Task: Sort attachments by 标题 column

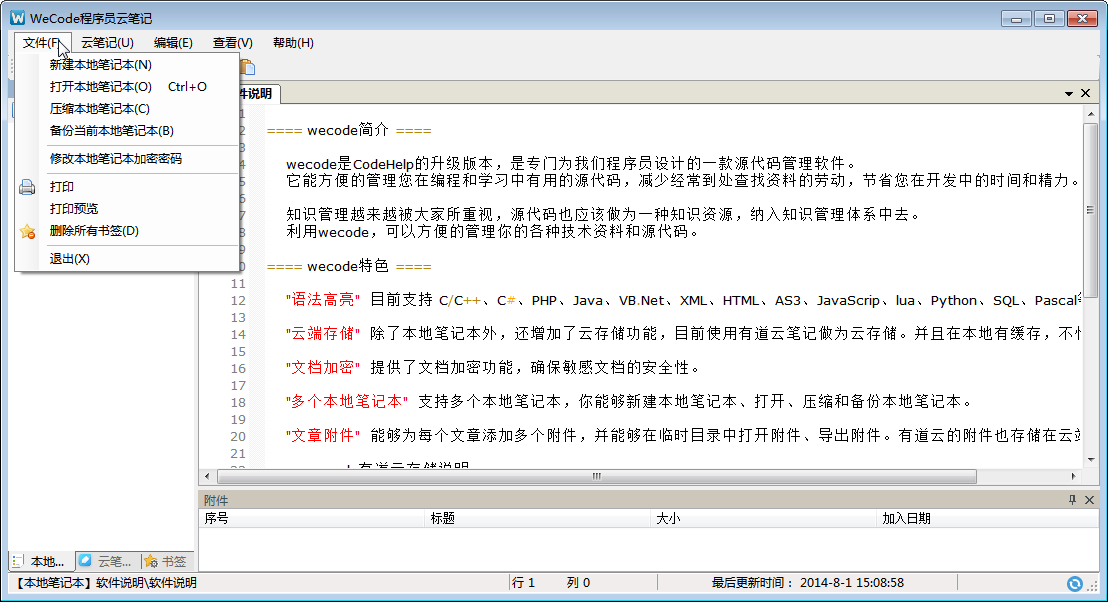Action: pos(537,519)
